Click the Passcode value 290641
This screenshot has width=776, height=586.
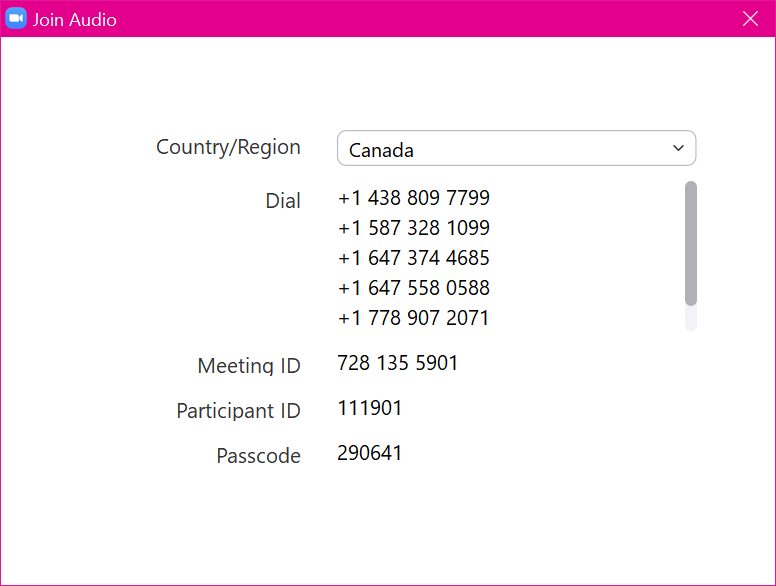(x=370, y=453)
